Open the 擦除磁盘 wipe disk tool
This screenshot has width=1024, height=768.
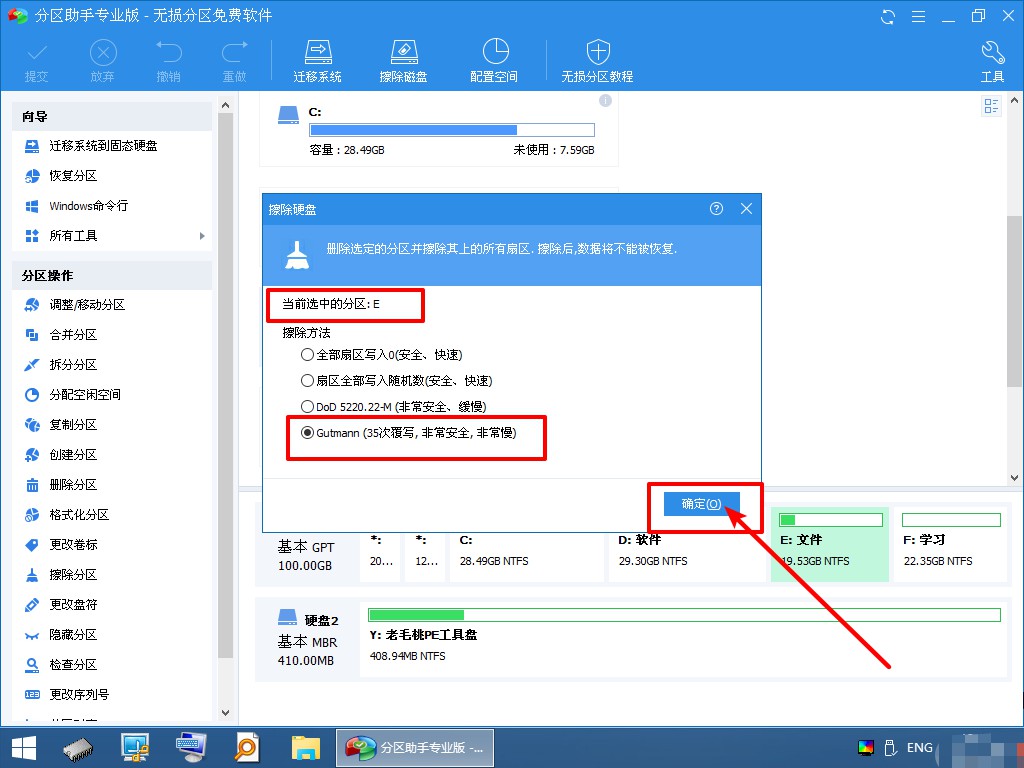[x=404, y=62]
